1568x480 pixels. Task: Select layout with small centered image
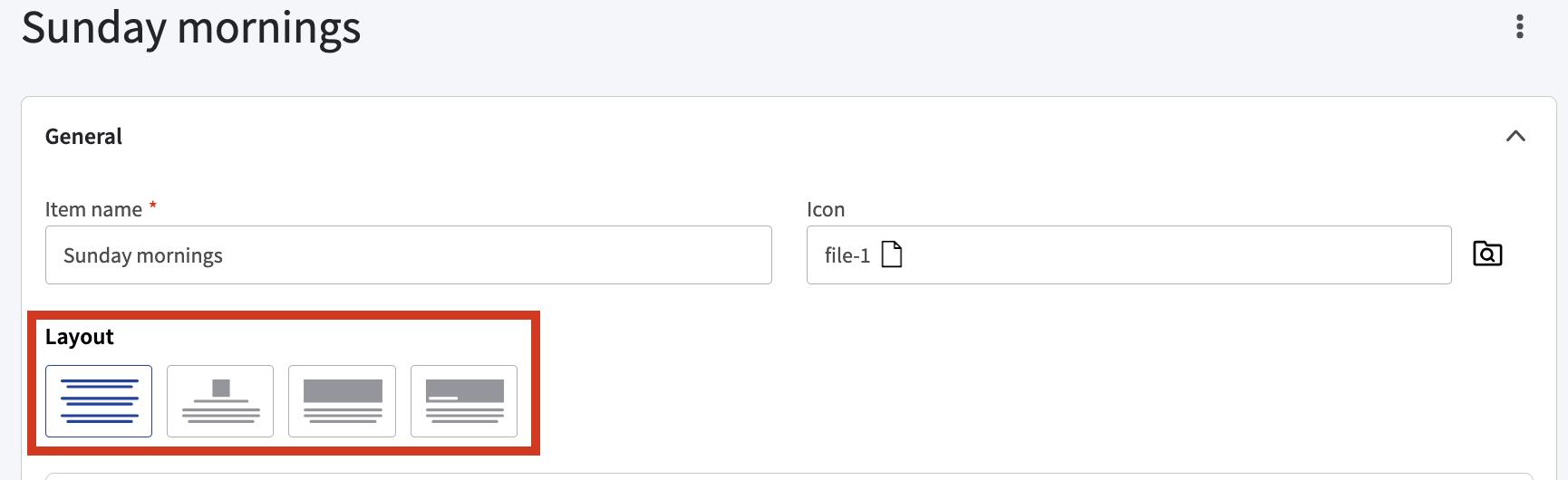tap(220, 401)
